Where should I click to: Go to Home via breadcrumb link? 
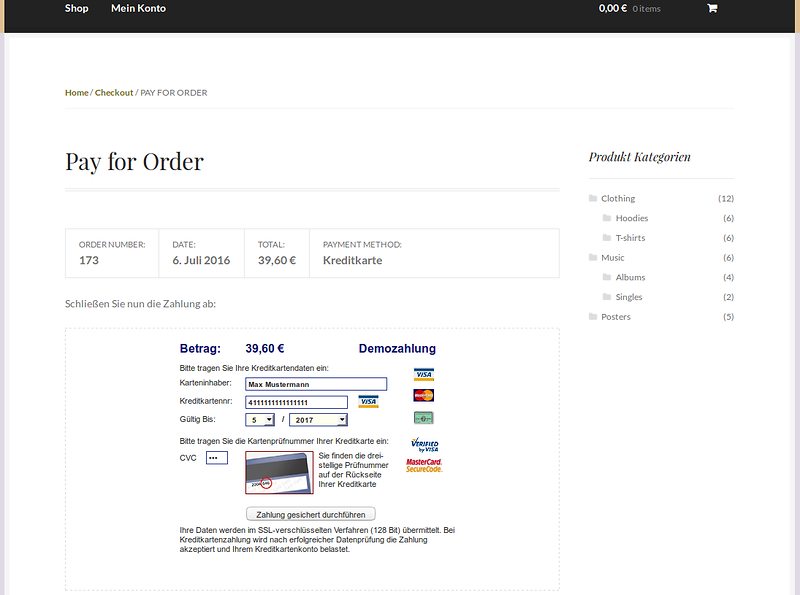click(76, 93)
